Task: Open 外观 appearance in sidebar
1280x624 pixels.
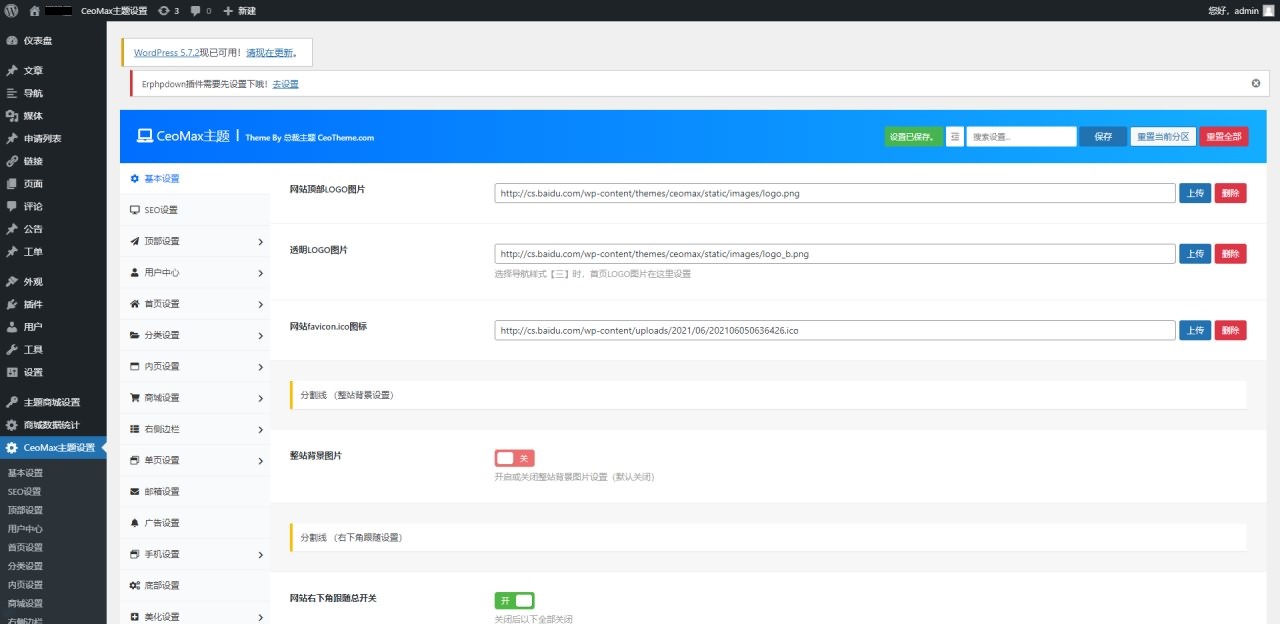Action: 53,282
